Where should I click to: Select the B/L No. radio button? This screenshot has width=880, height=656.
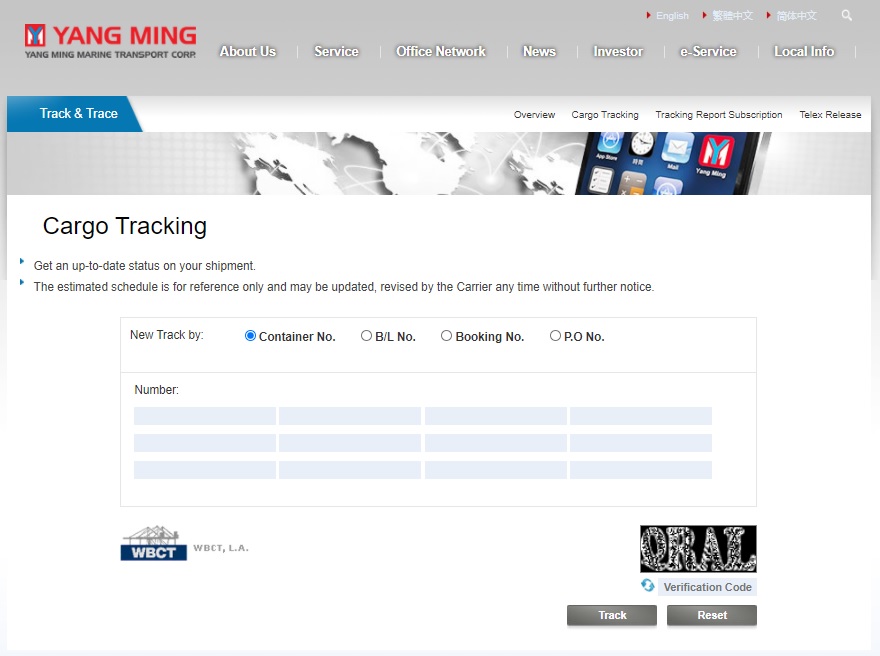[366, 336]
